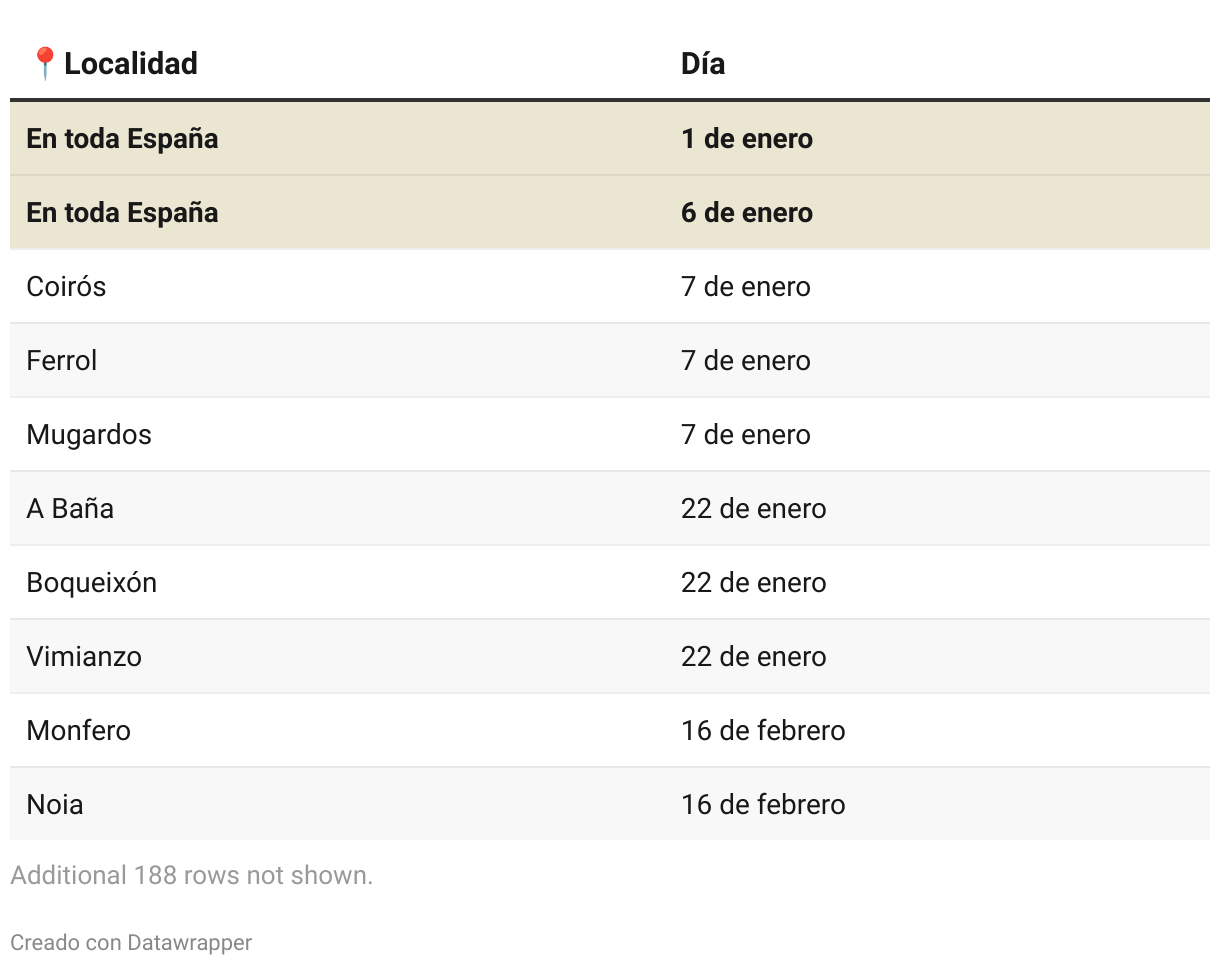The height and width of the screenshot is (966, 1220).
Task: Click the Boqueixón row
Action: pos(610,583)
